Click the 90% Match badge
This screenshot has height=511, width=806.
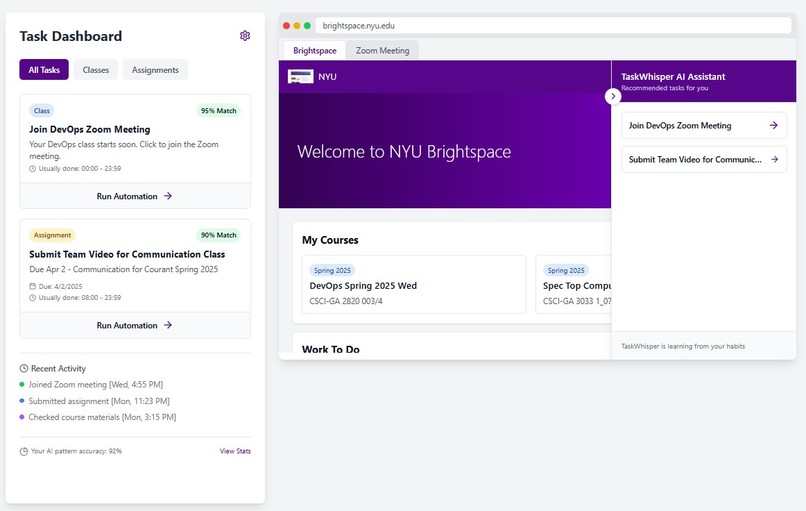(218, 235)
